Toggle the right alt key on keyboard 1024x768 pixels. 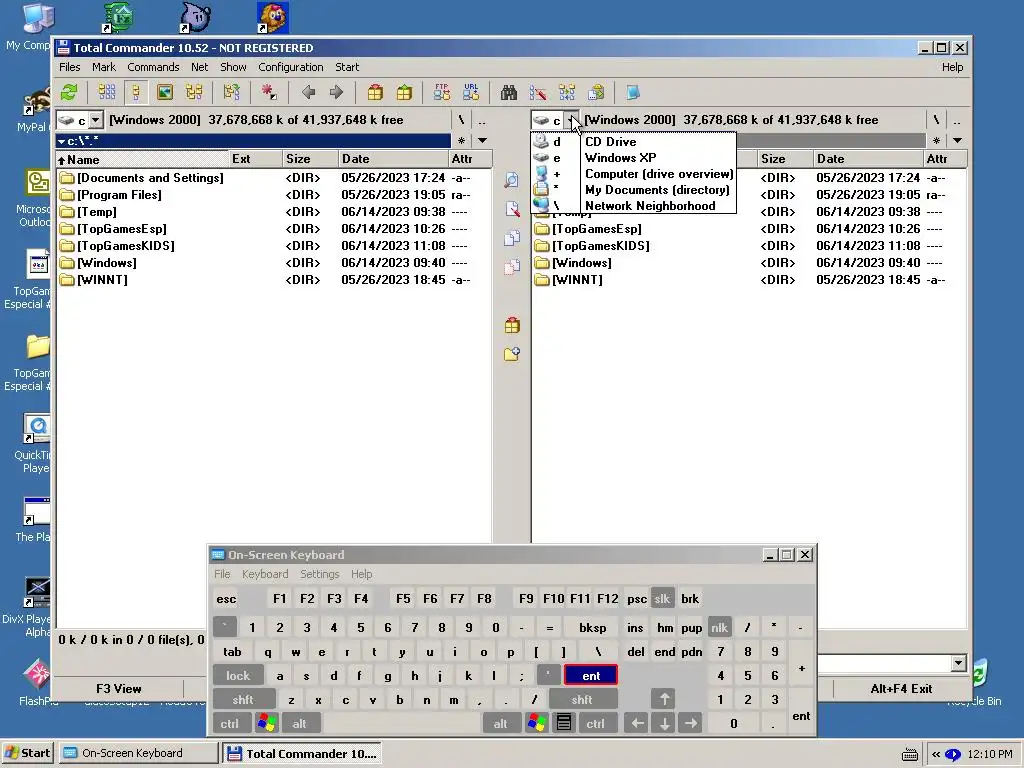[500, 724]
